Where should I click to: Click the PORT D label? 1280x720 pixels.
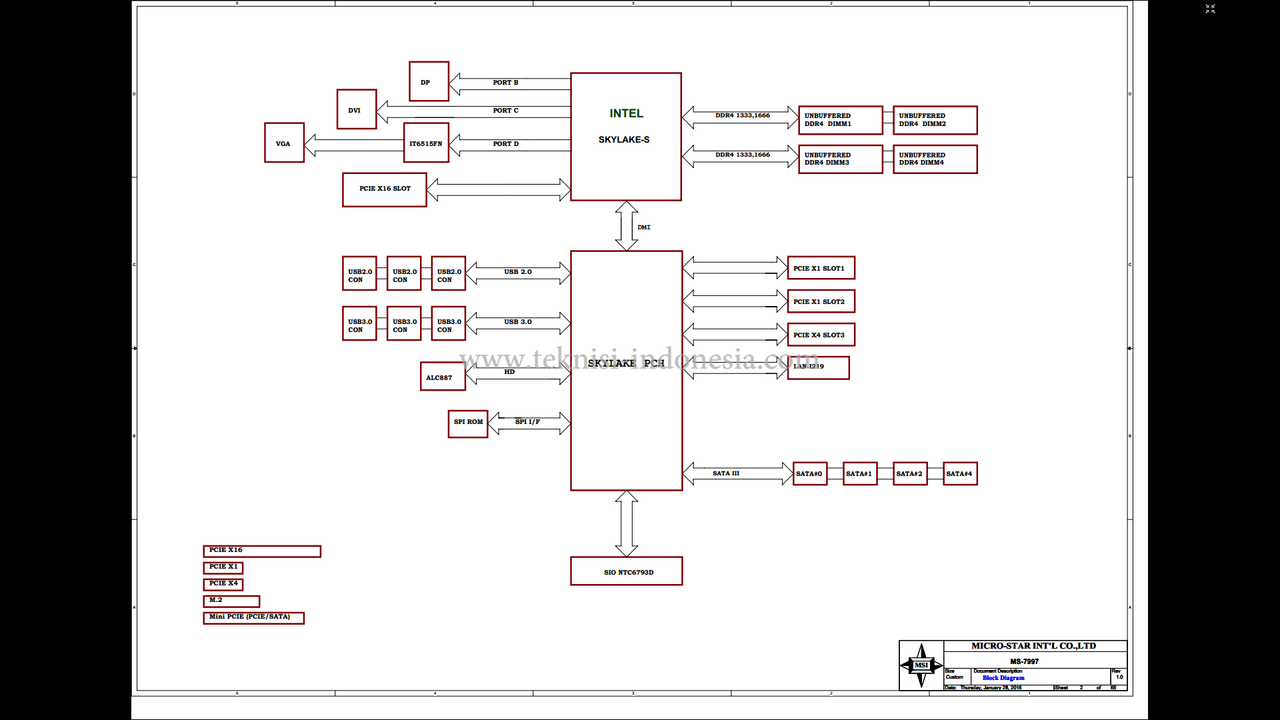506,144
